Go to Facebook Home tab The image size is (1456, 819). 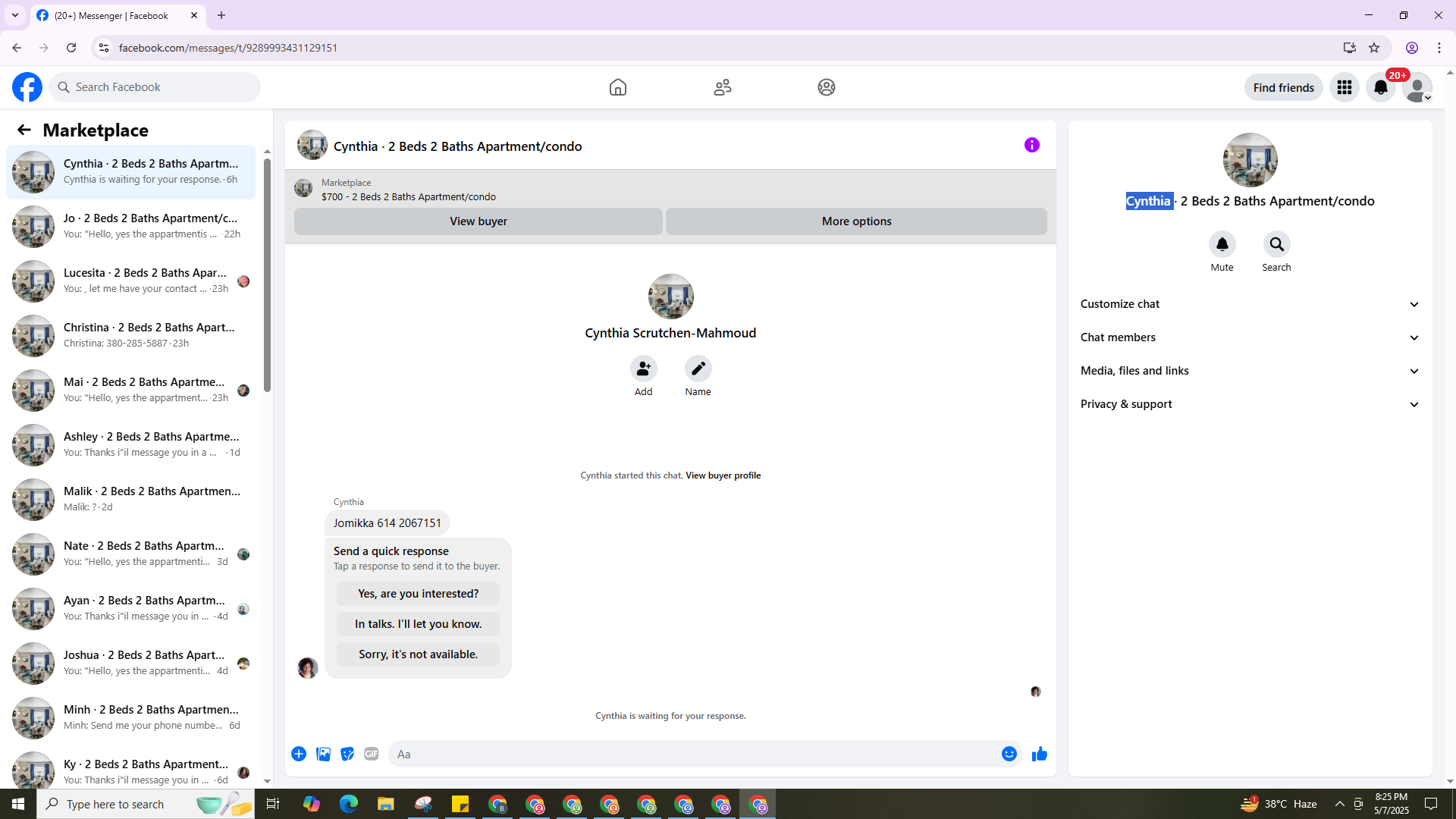point(617,87)
